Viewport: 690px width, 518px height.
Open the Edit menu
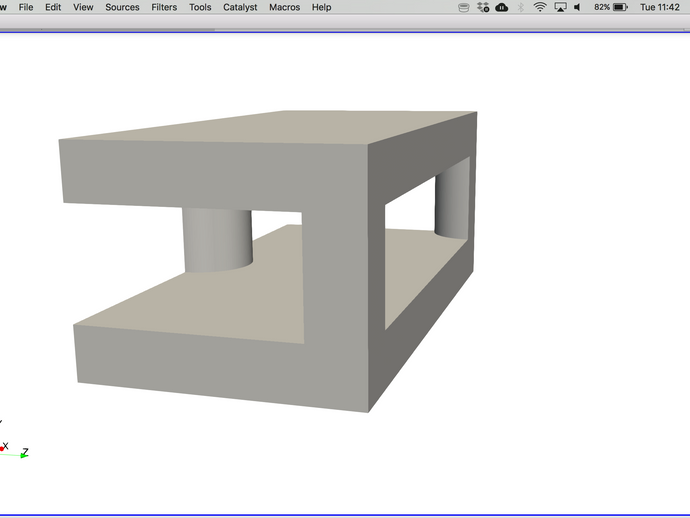click(53, 7)
